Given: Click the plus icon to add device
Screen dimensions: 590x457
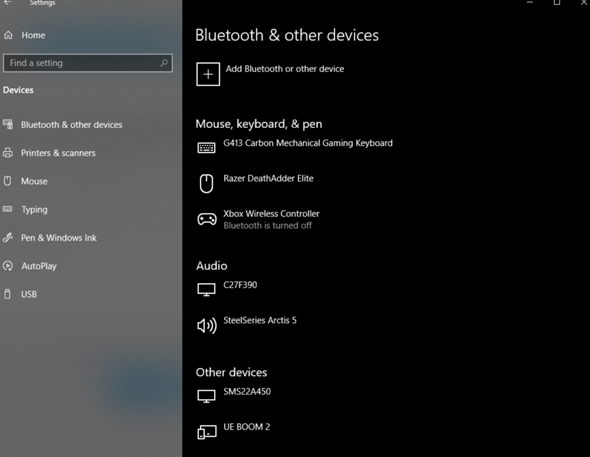Looking at the screenshot, I should (208, 74).
